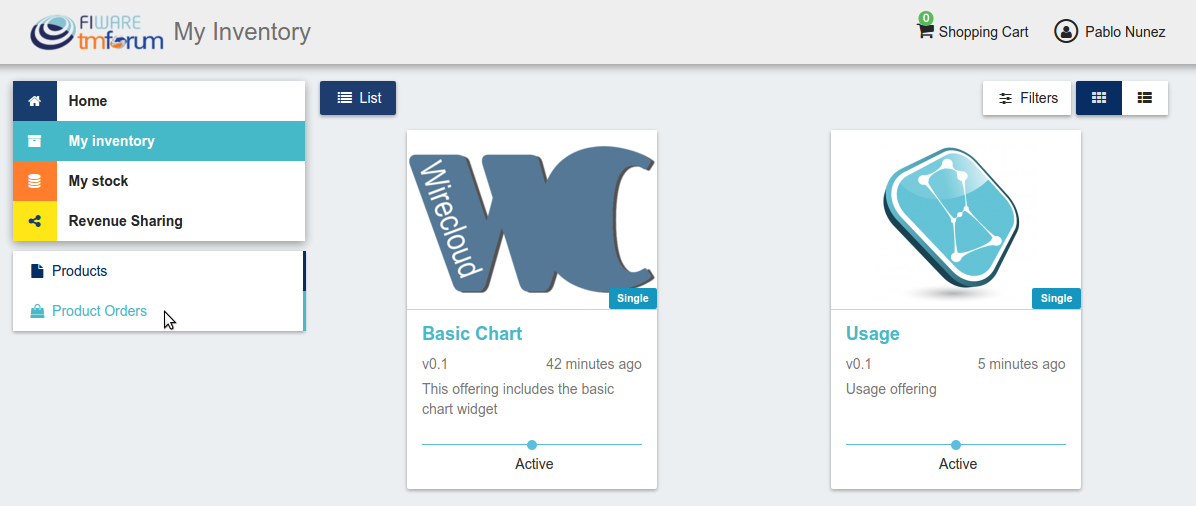
Task: Select Products in the sidebar submenu
Action: (79, 271)
